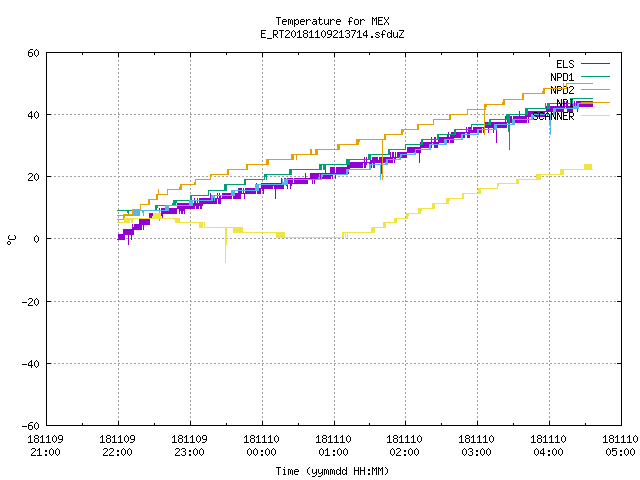Click the yellow SCANNER legend line sample

tap(595, 116)
